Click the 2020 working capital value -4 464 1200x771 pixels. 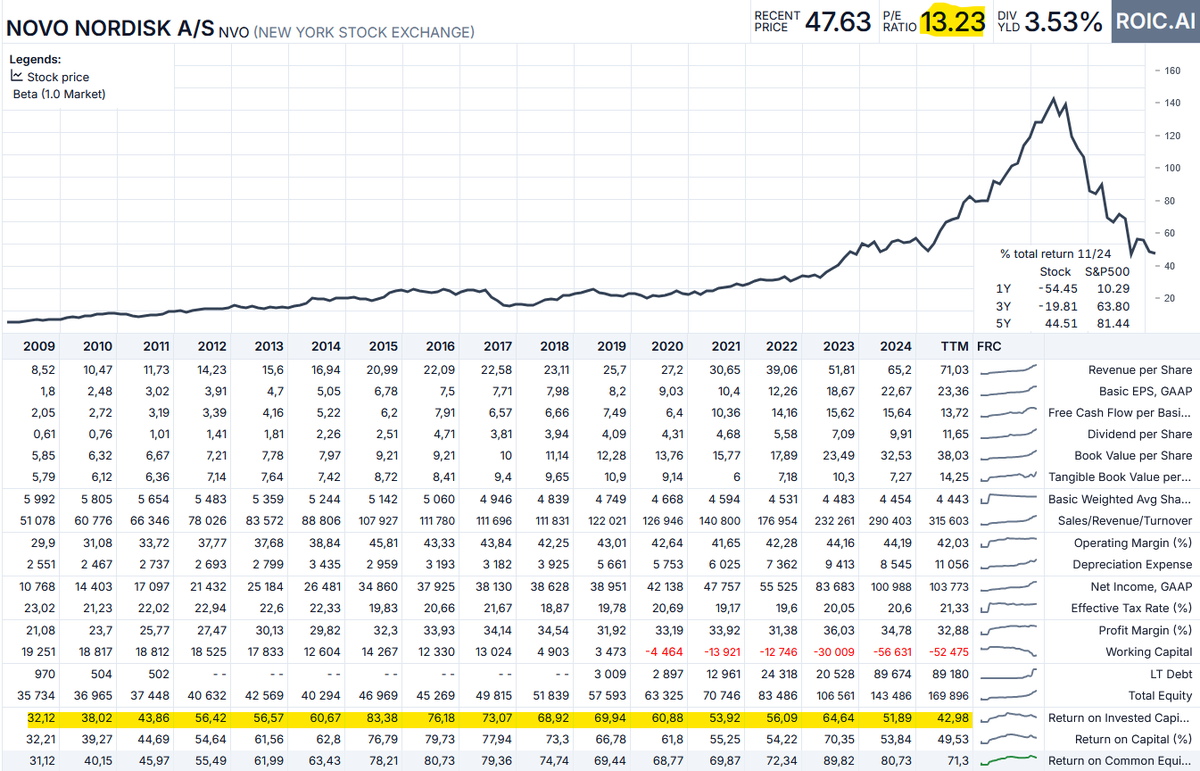point(665,652)
